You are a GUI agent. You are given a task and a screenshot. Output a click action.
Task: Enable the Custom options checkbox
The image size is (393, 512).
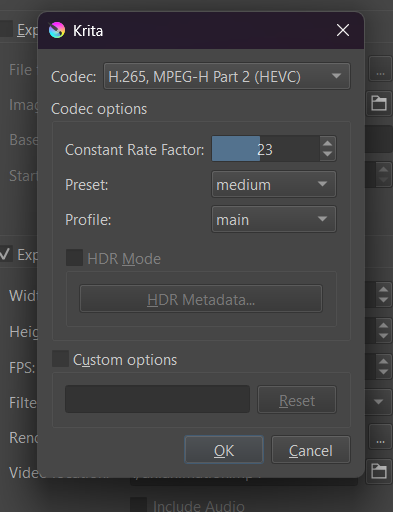tap(60, 359)
